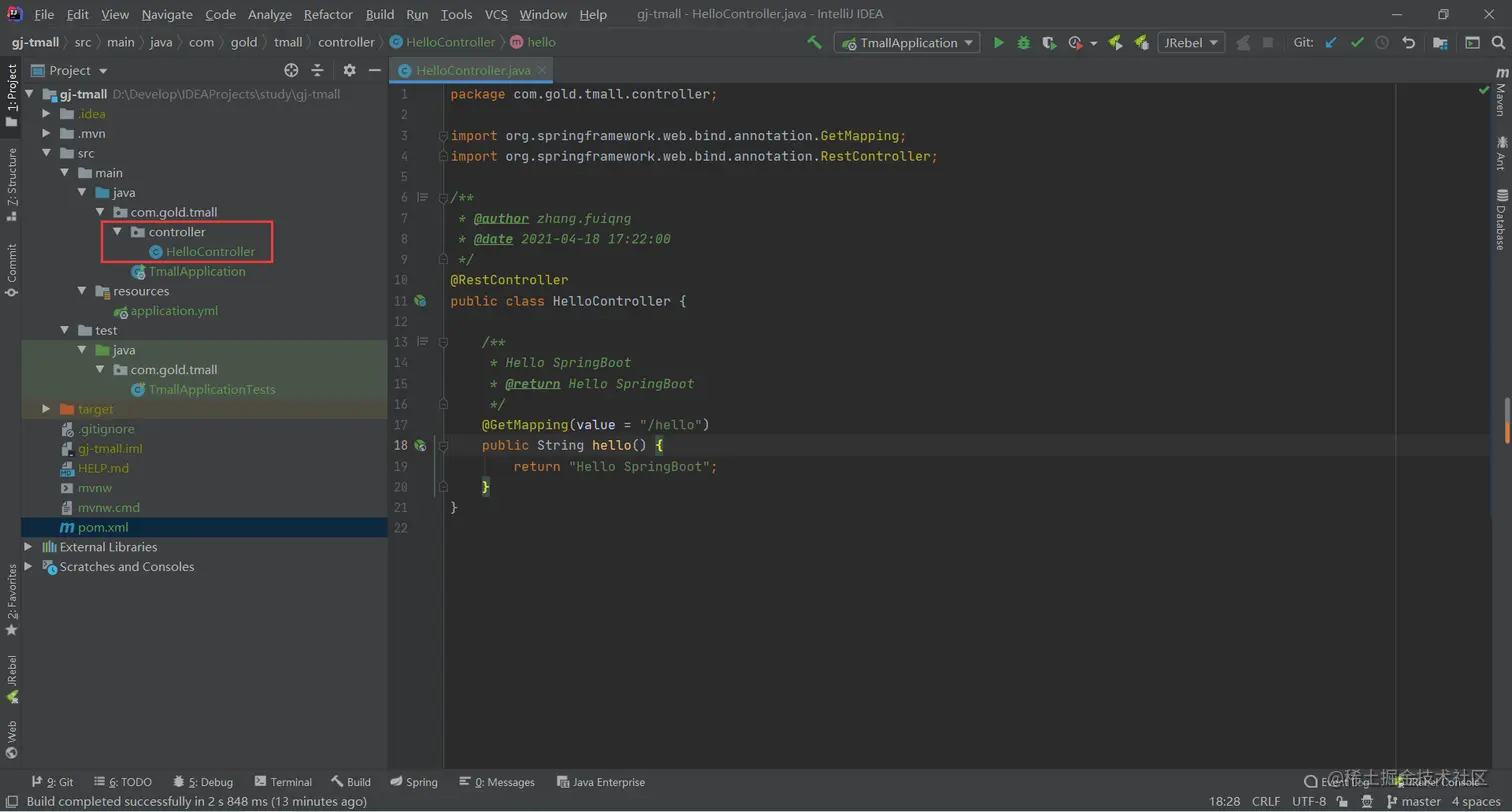Click the master Git branch in status bar
The height and width of the screenshot is (812, 1512).
tap(1420, 802)
